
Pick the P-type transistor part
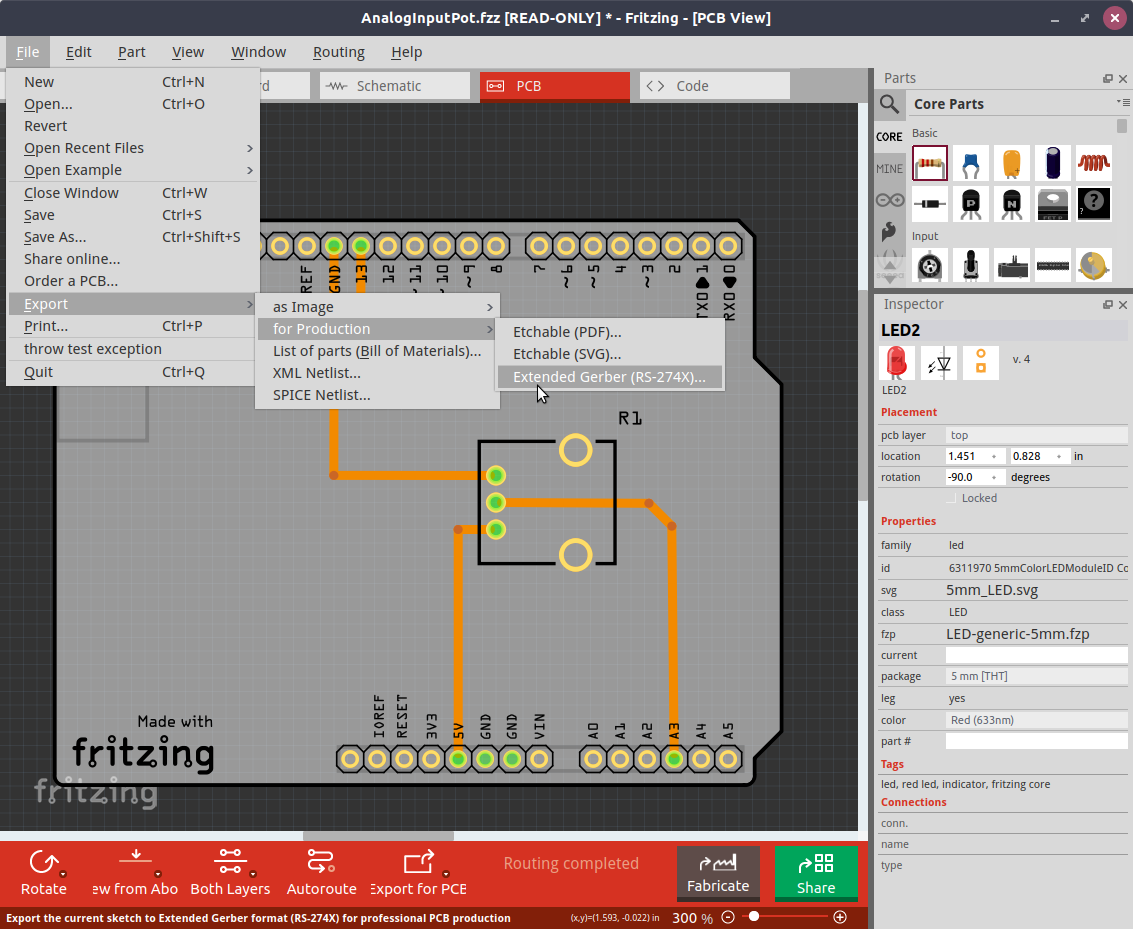(x=971, y=204)
